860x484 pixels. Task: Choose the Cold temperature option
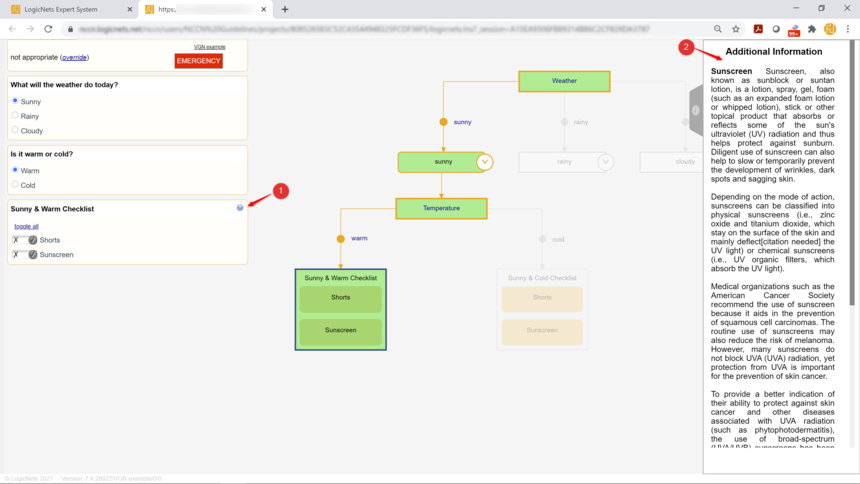click(15, 184)
